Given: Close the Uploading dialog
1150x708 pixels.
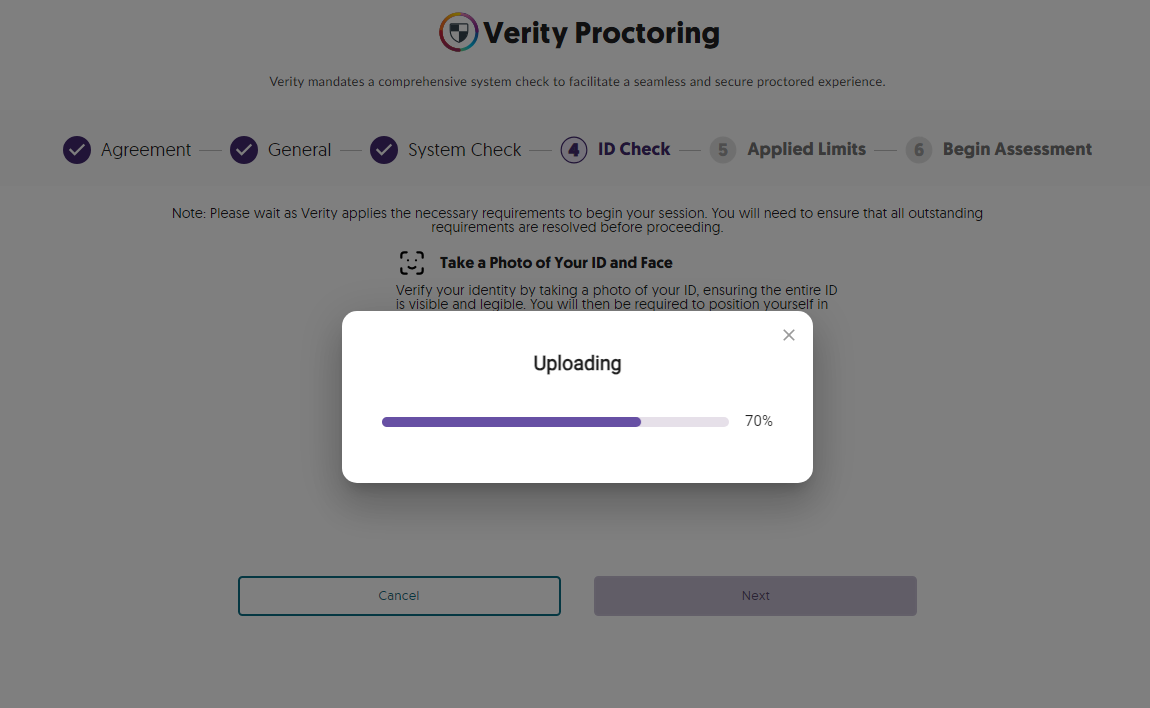Looking at the screenshot, I should (x=789, y=335).
